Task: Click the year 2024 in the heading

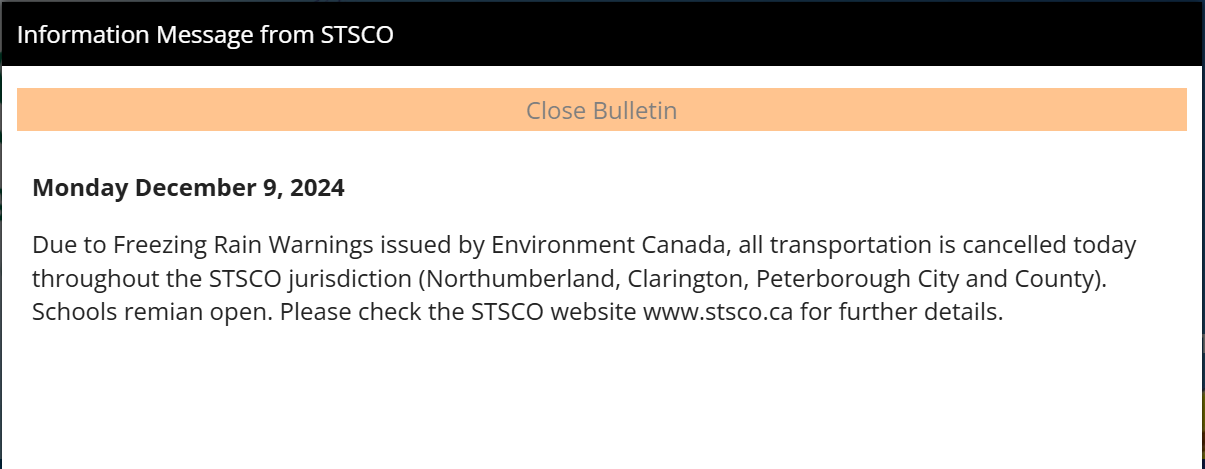Action: [x=318, y=188]
